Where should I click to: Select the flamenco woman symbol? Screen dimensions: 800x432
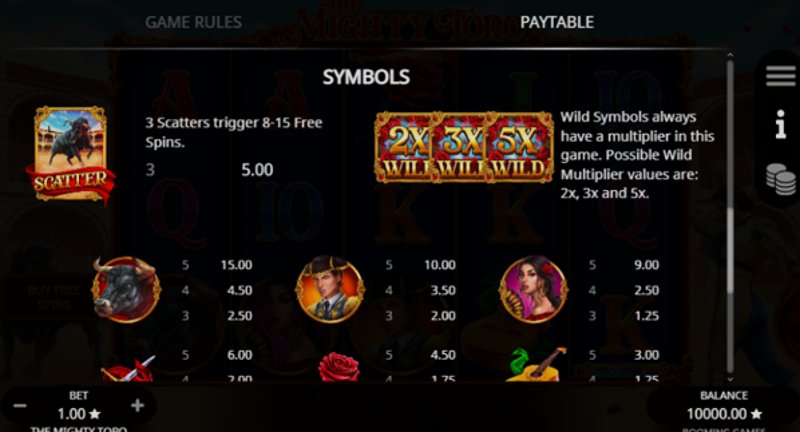click(x=533, y=289)
